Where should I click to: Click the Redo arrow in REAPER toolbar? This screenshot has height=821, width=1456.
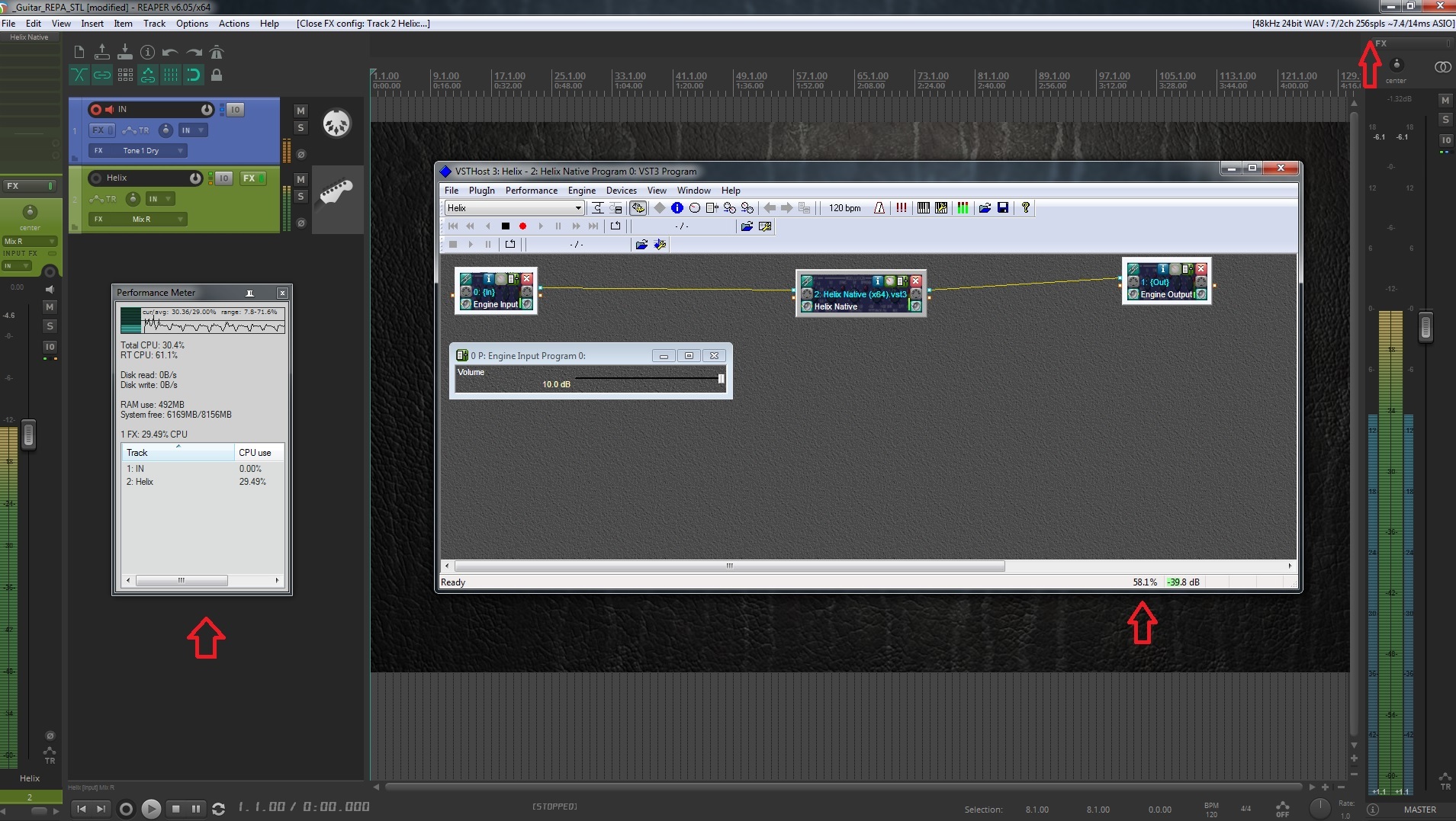point(194,52)
